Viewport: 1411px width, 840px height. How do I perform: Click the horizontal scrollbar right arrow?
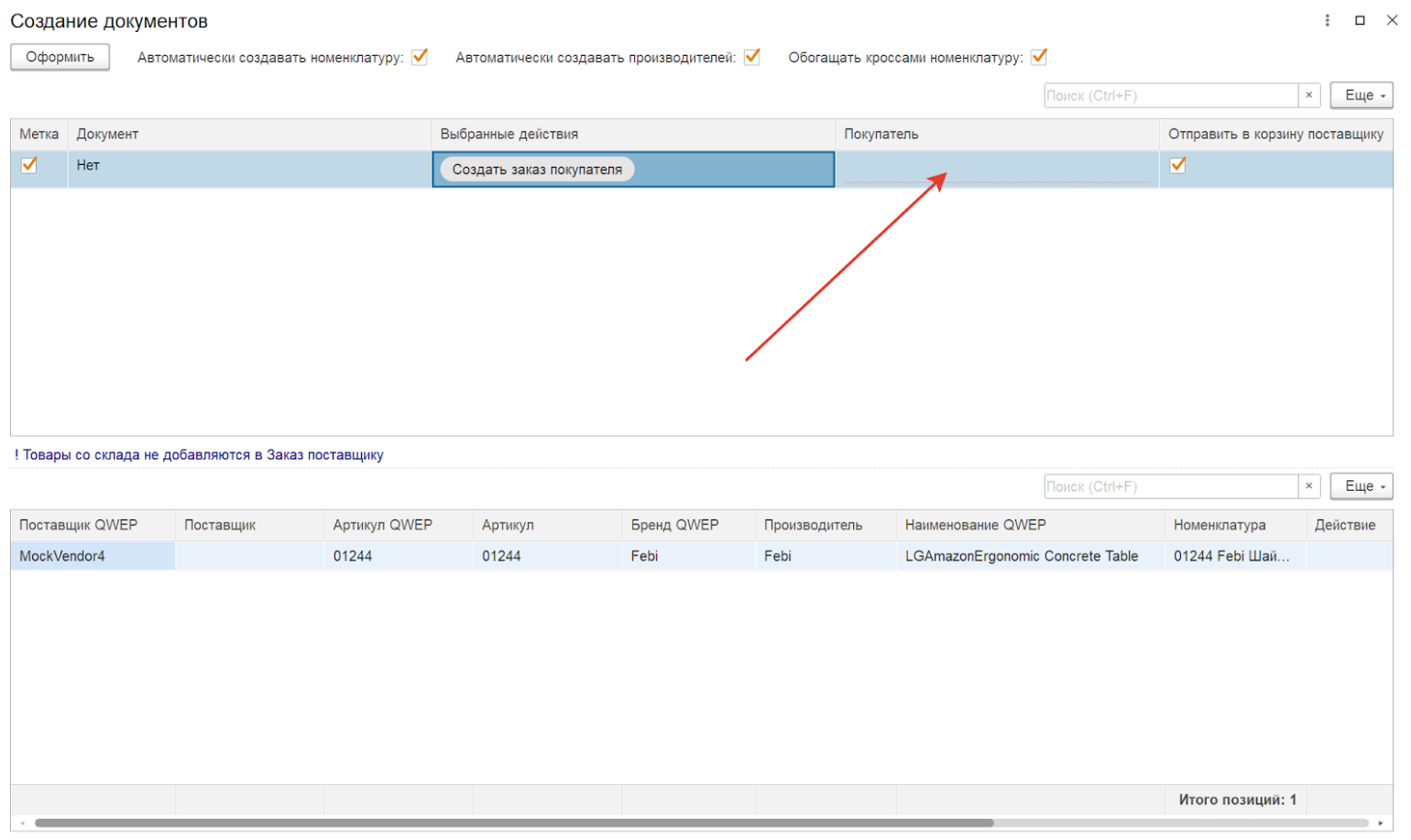pyautogui.click(x=1381, y=823)
